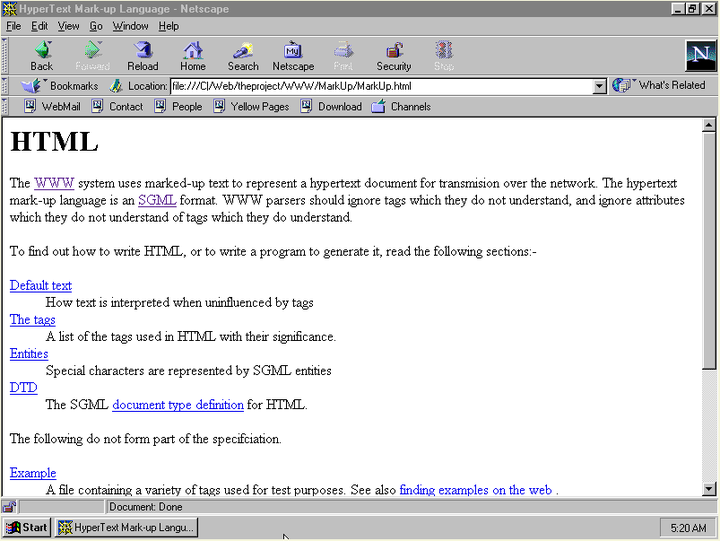Open the Help menu
The width and height of the screenshot is (720, 541).
[x=169, y=26]
